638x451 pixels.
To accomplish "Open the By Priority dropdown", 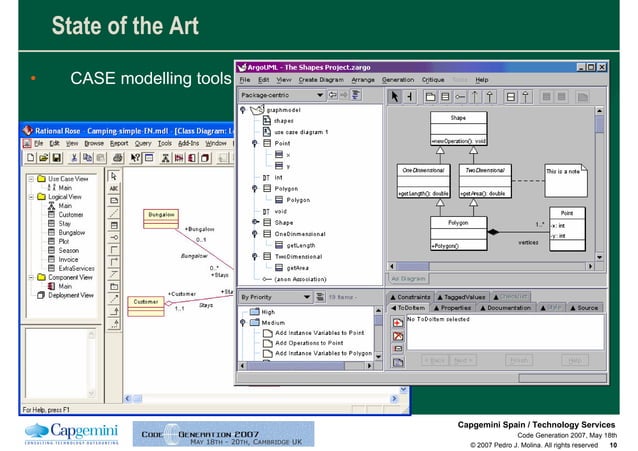I will click(307, 297).
